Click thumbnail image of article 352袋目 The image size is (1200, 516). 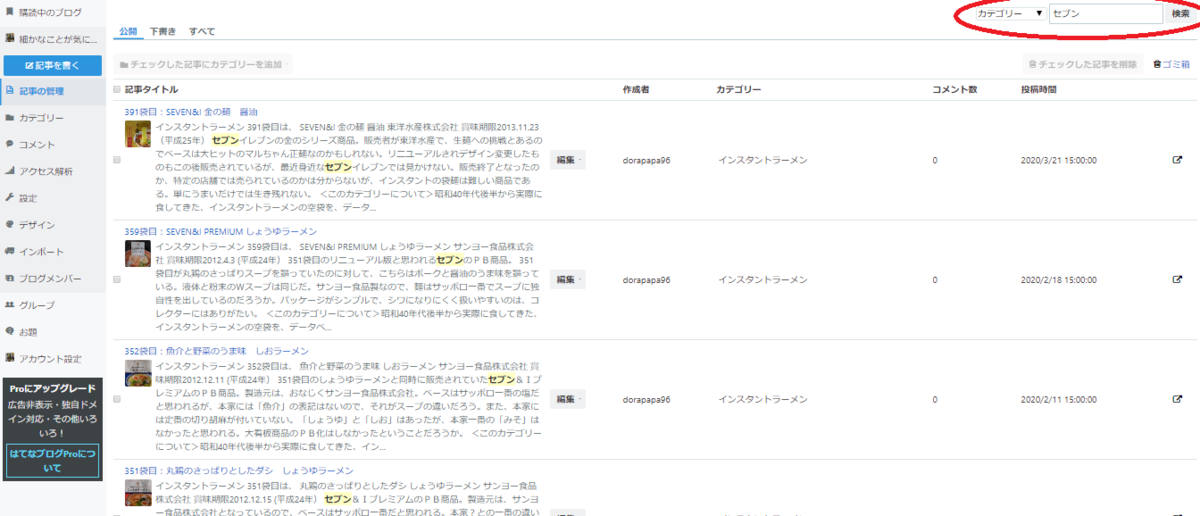(x=138, y=373)
